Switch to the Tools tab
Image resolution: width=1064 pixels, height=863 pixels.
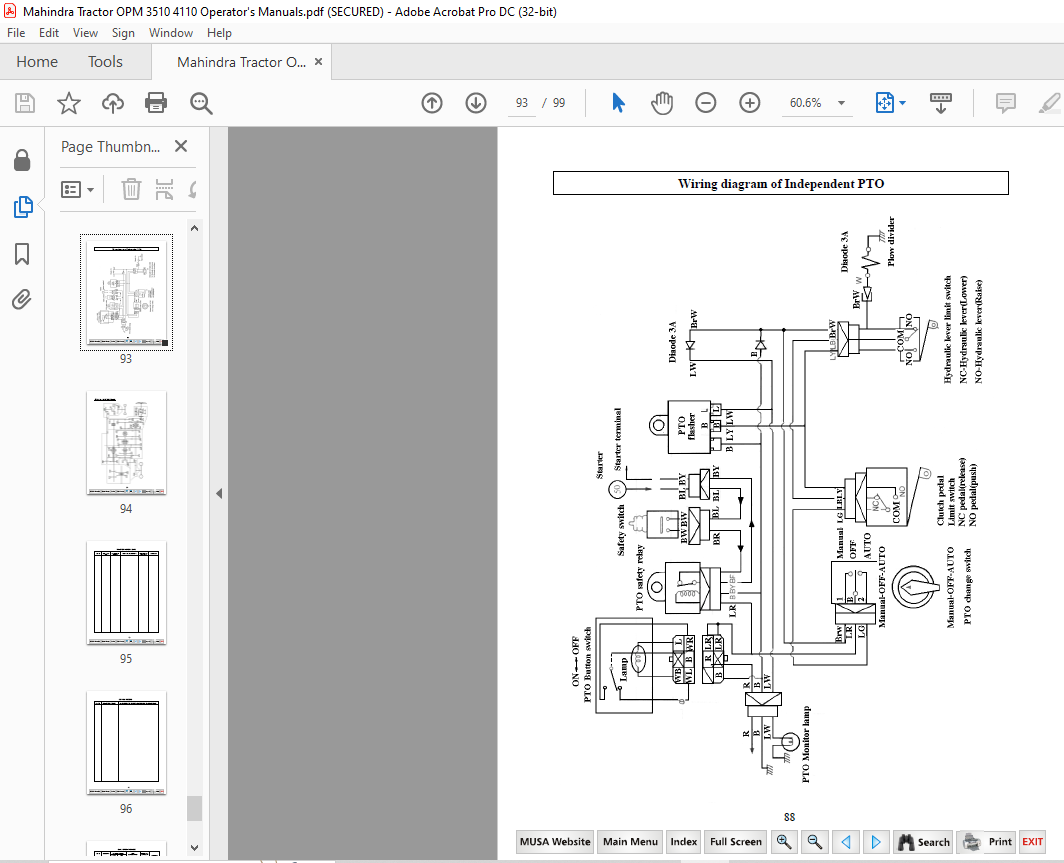(105, 62)
